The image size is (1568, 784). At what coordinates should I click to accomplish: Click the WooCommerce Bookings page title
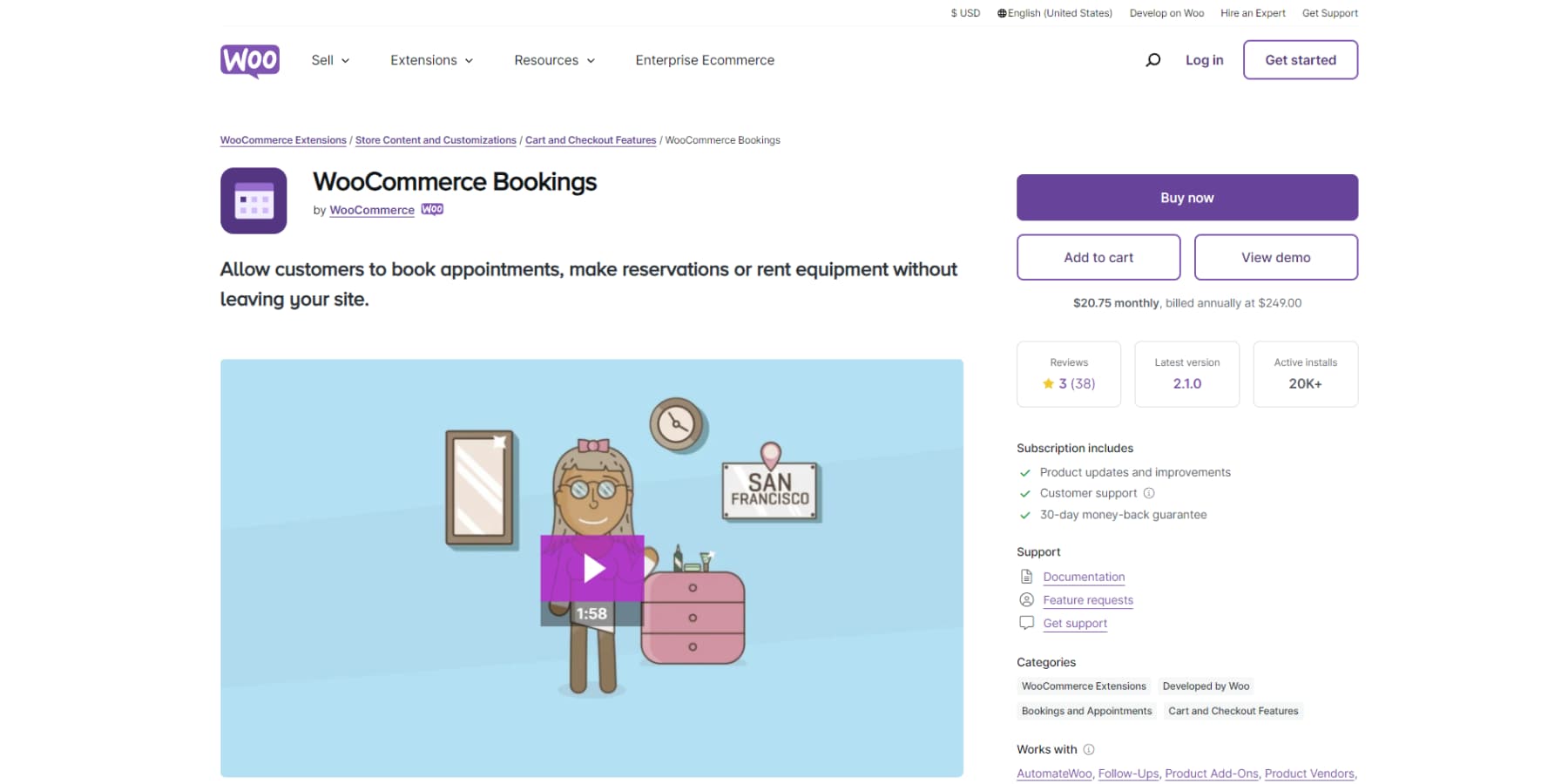click(455, 182)
